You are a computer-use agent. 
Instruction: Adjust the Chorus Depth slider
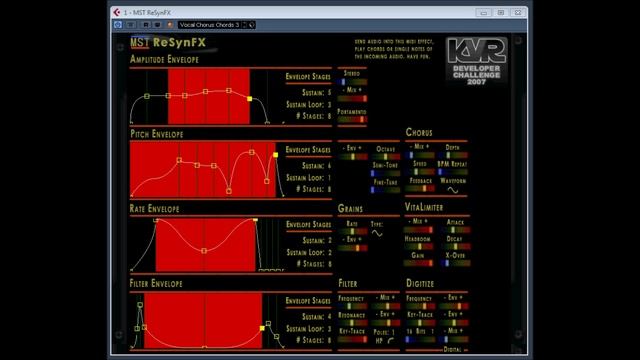click(453, 155)
